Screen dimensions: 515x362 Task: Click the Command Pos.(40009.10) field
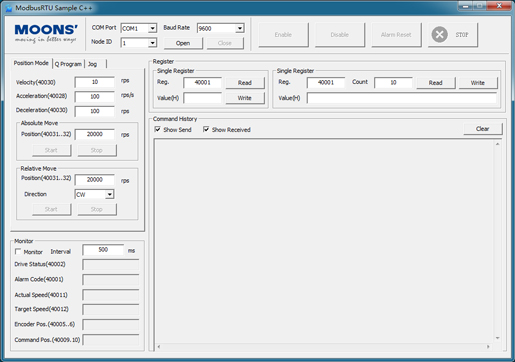[111, 340]
